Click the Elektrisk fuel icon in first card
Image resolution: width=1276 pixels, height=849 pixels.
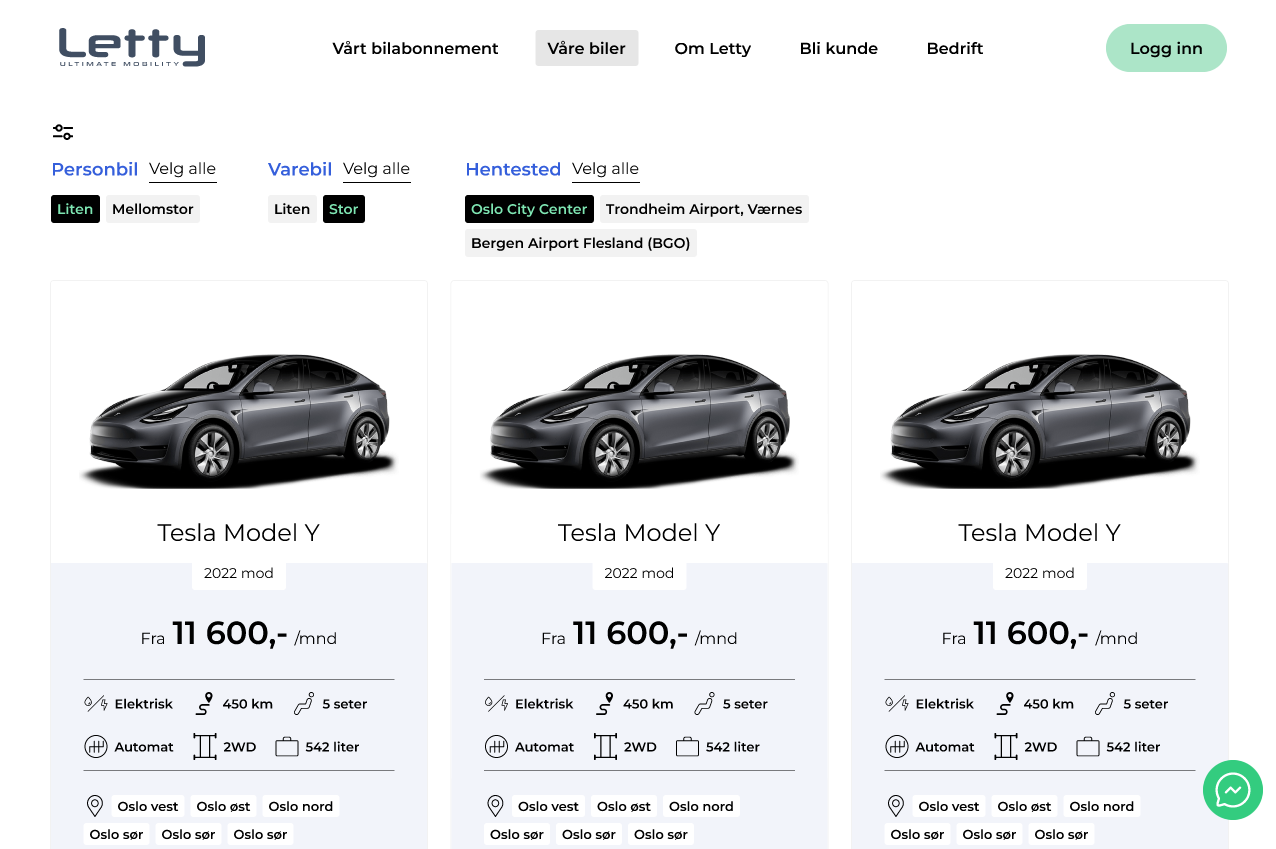tap(96, 704)
